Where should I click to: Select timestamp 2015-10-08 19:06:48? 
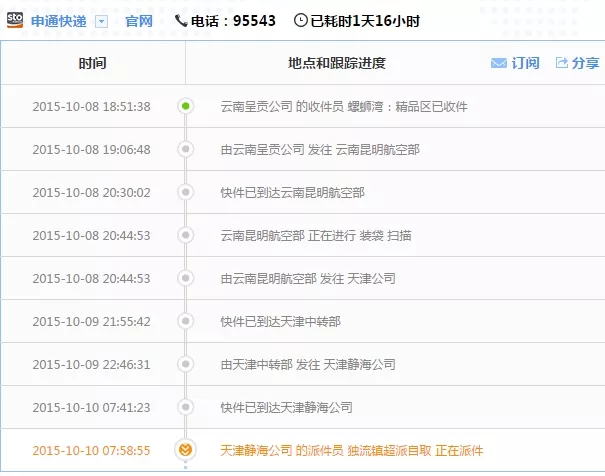(x=91, y=150)
